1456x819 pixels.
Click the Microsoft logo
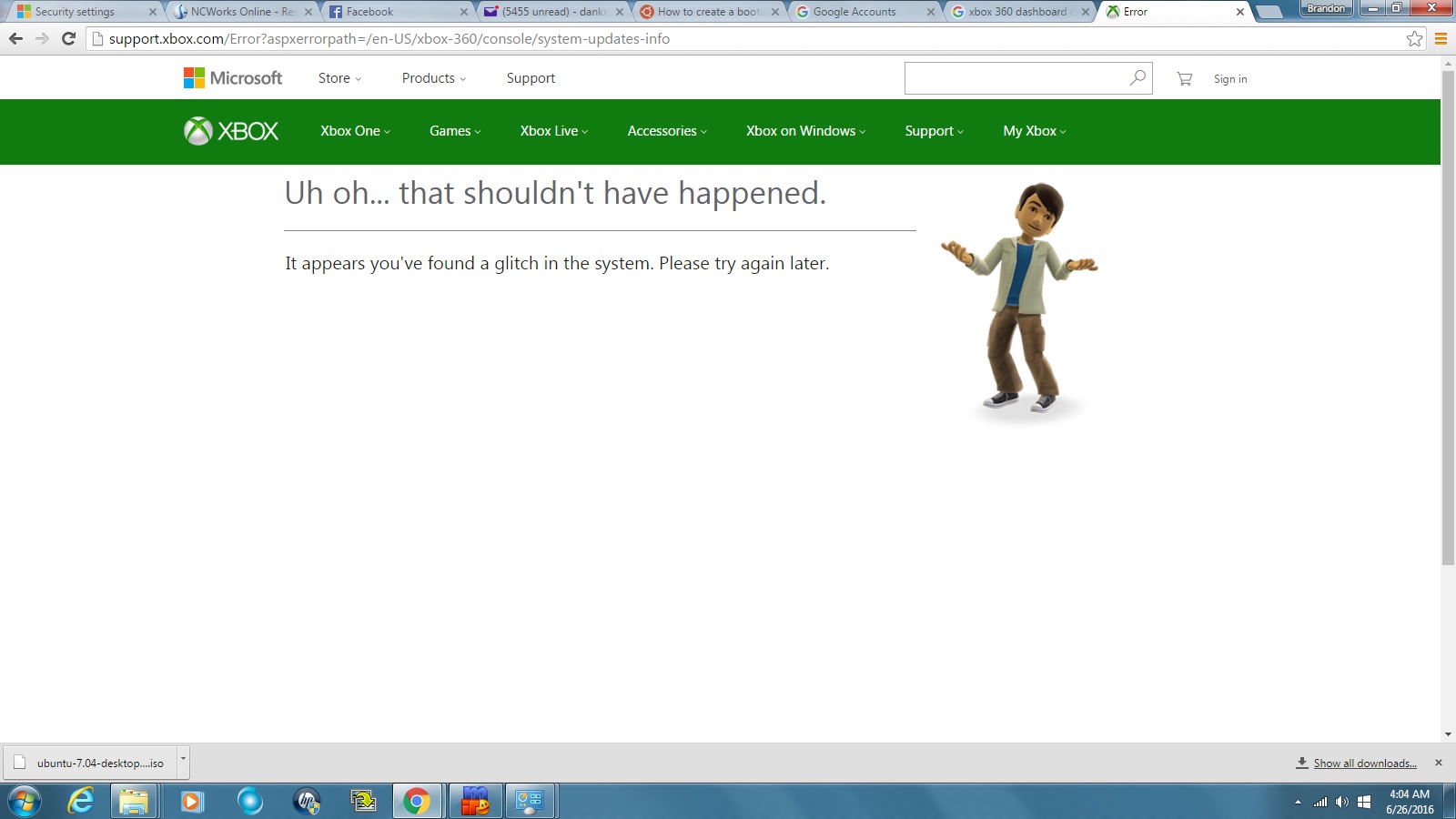[x=233, y=78]
